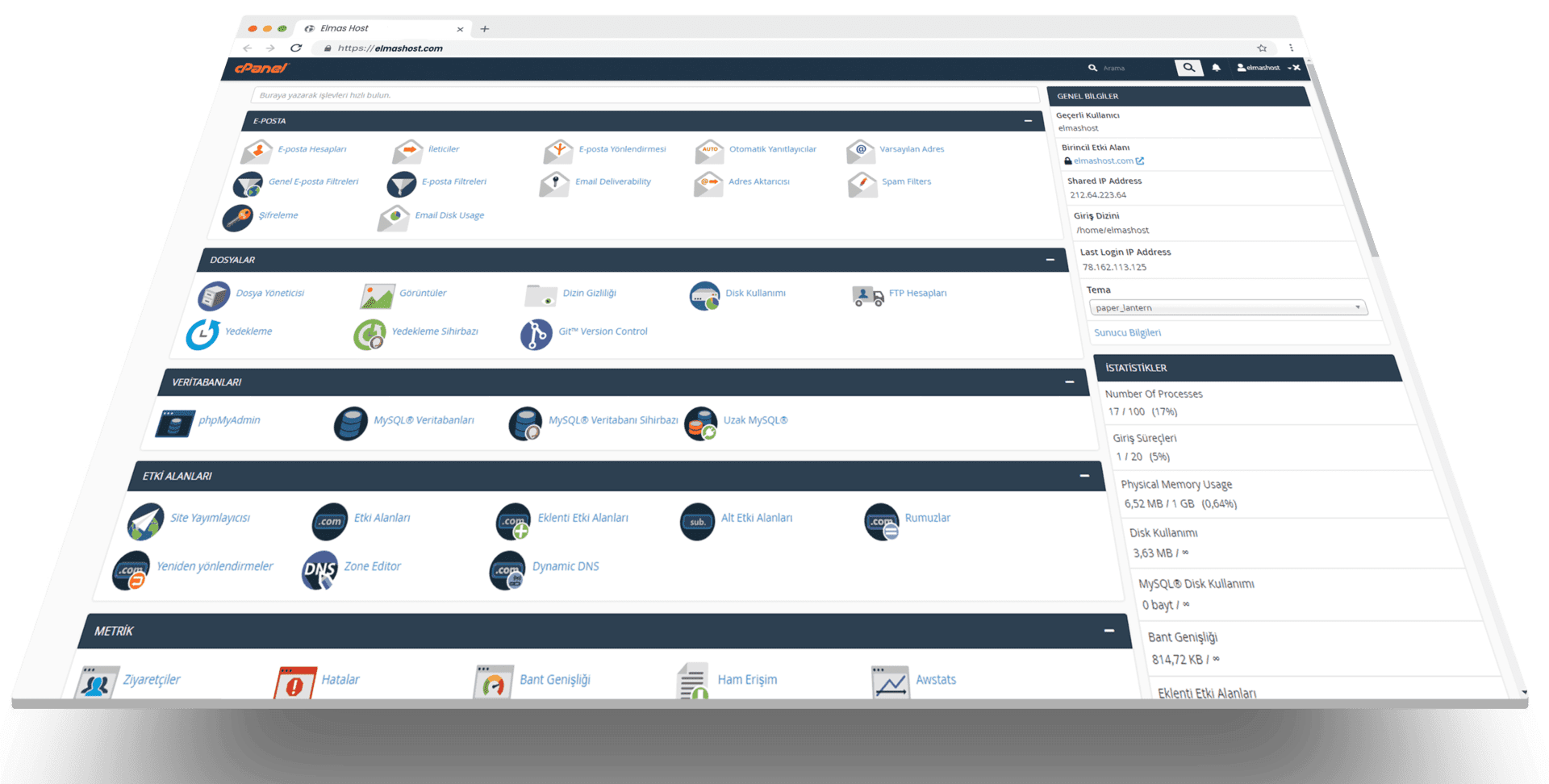Screen dimensions: 1549x784
Task: Bookmark page with the star icon
Action: (1262, 48)
